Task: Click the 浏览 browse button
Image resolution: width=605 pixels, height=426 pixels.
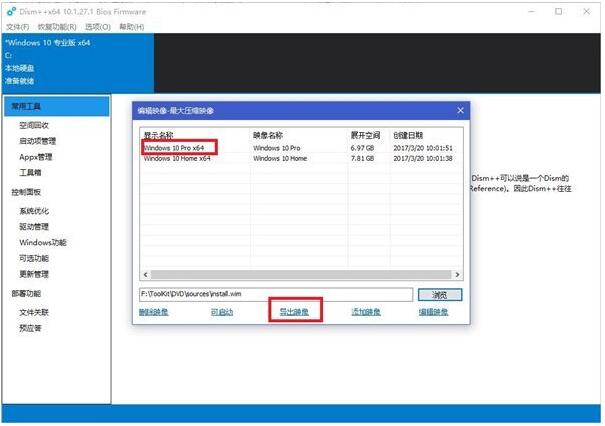Action: (440, 295)
